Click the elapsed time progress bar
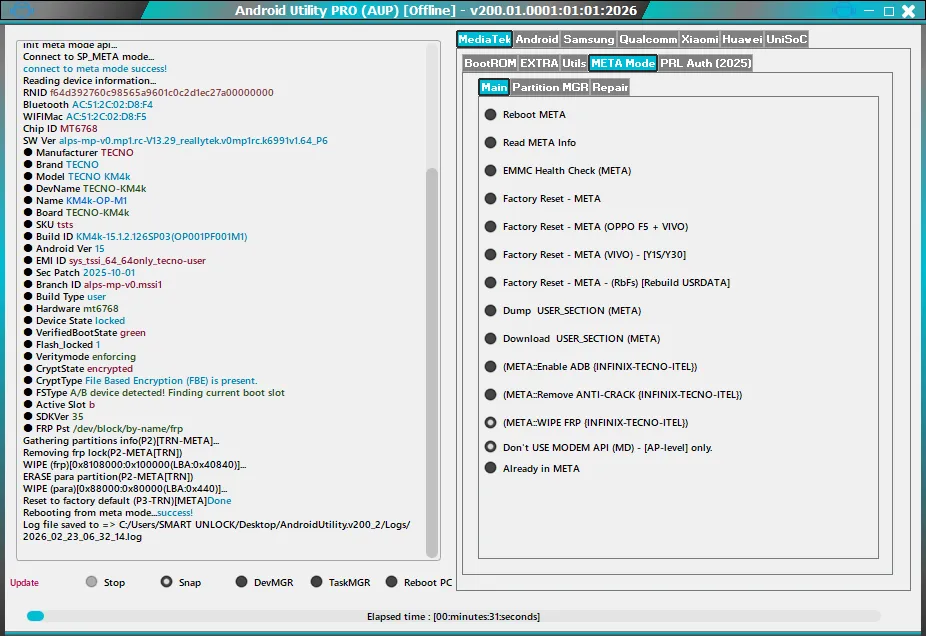This screenshot has width=926, height=636. pos(455,617)
